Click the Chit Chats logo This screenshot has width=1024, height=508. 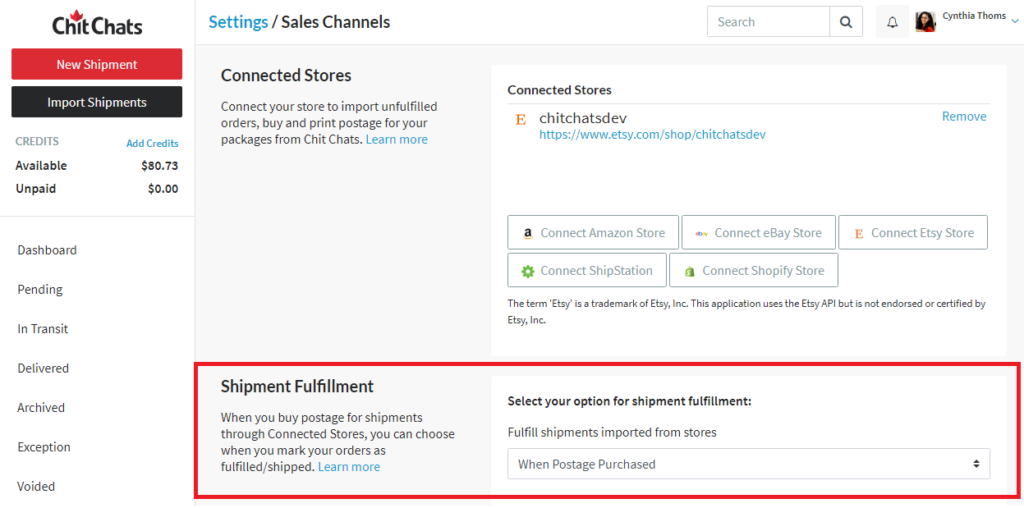97,23
